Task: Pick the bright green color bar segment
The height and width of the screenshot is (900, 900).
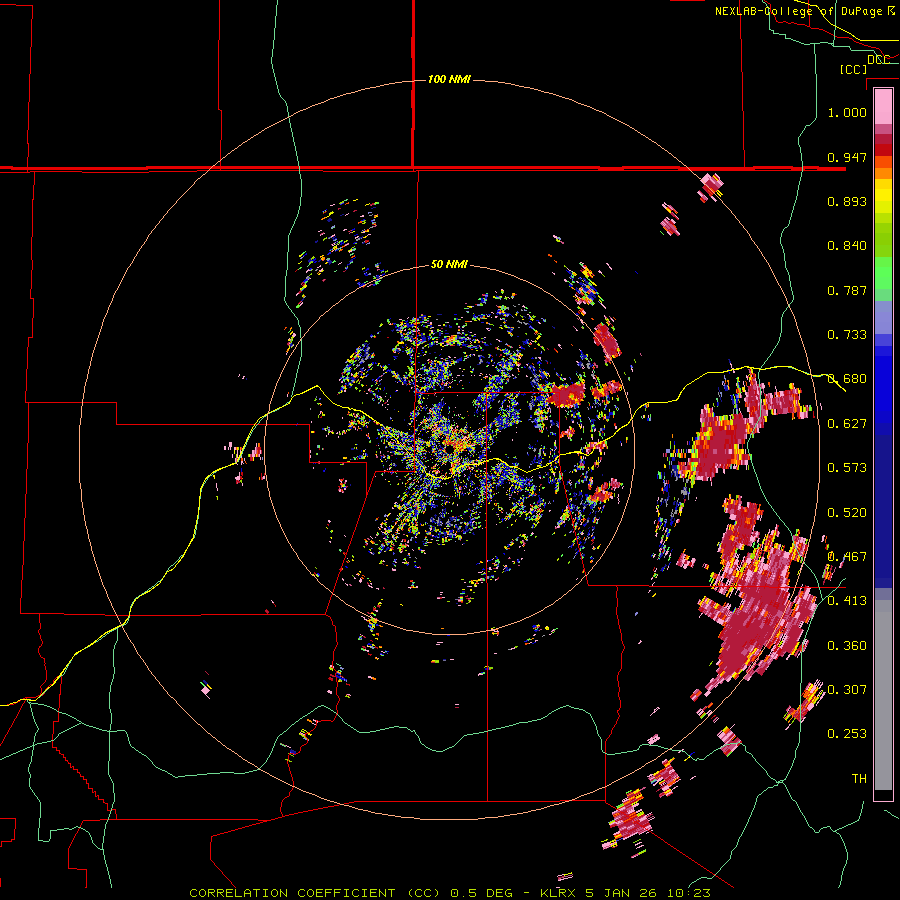Action: coord(883,274)
